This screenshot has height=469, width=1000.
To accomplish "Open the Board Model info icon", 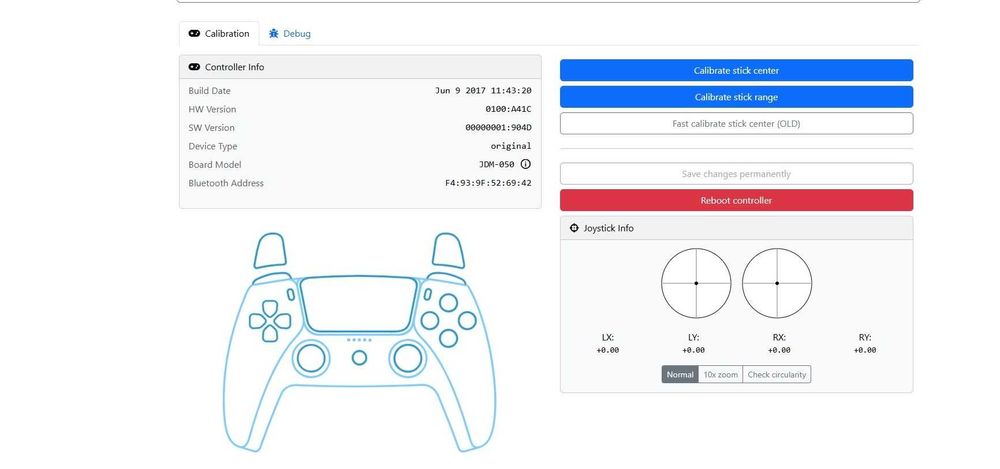I will [x=526, y=164].
